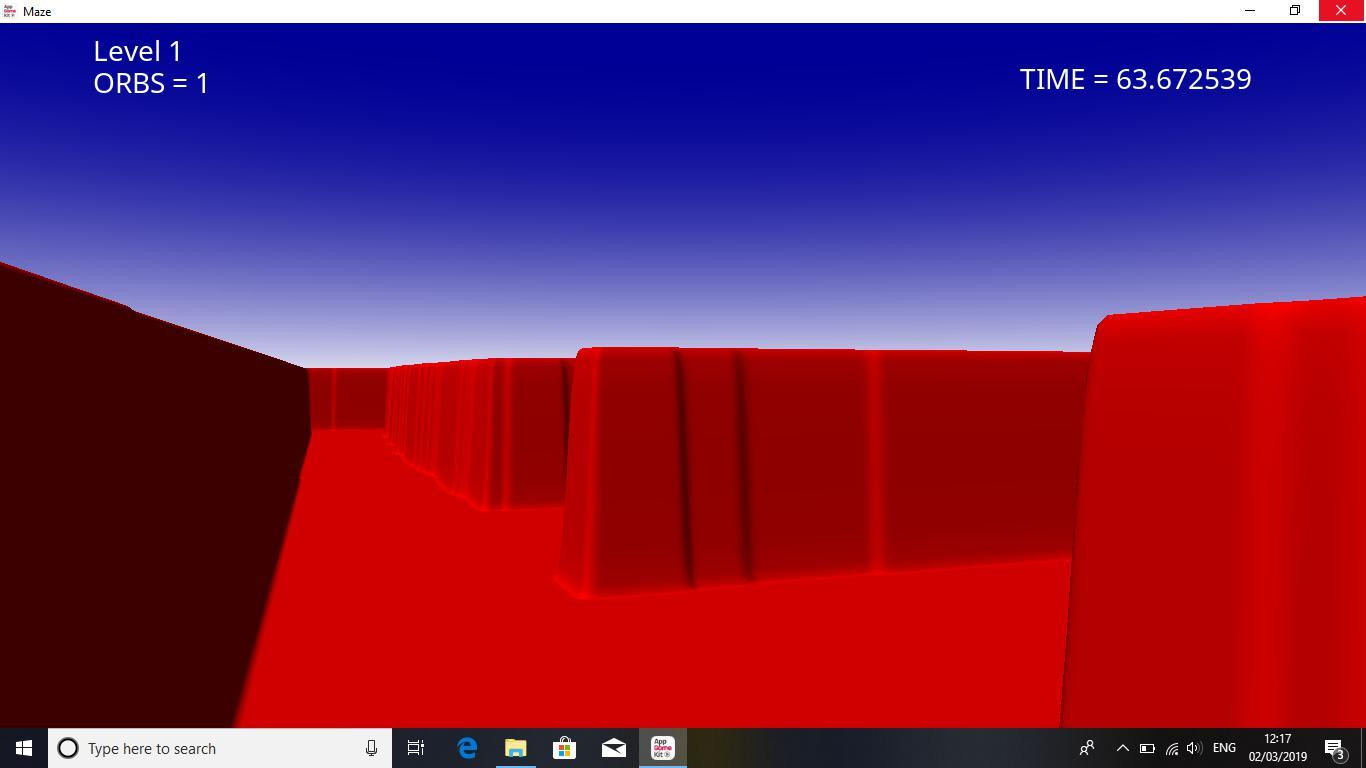Click the microphone icon in search box
Image resolution: width=1366 pixels, height=768 pixels.
pos(371,748)
